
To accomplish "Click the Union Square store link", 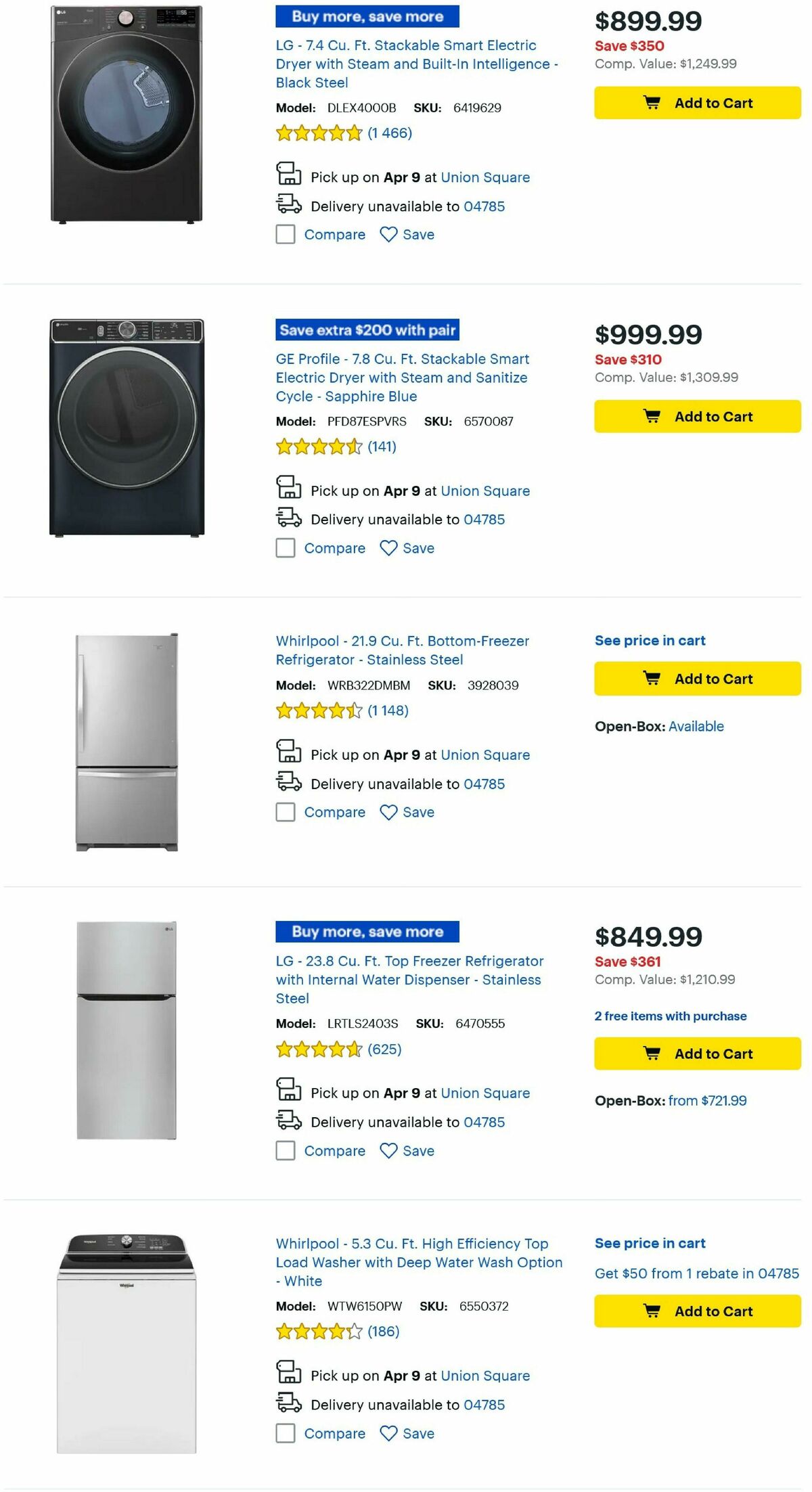I will click(x=485, y=177).
